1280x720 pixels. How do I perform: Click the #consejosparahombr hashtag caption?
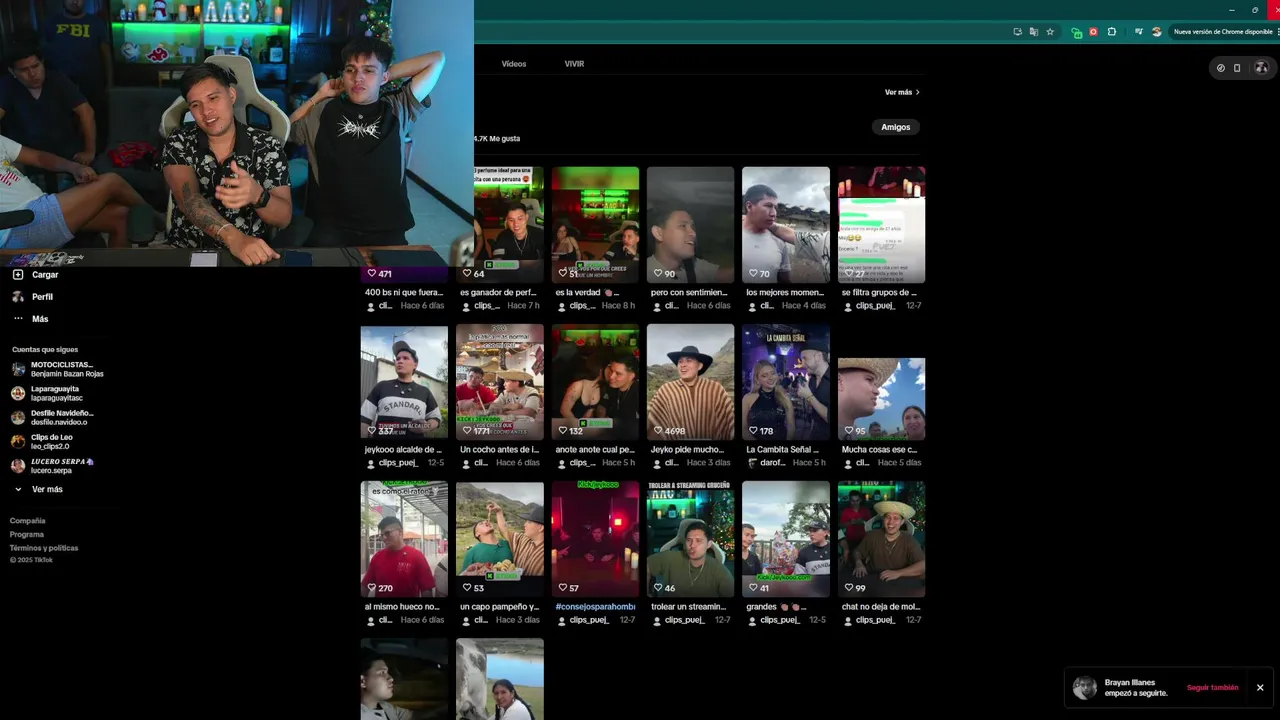595,607
